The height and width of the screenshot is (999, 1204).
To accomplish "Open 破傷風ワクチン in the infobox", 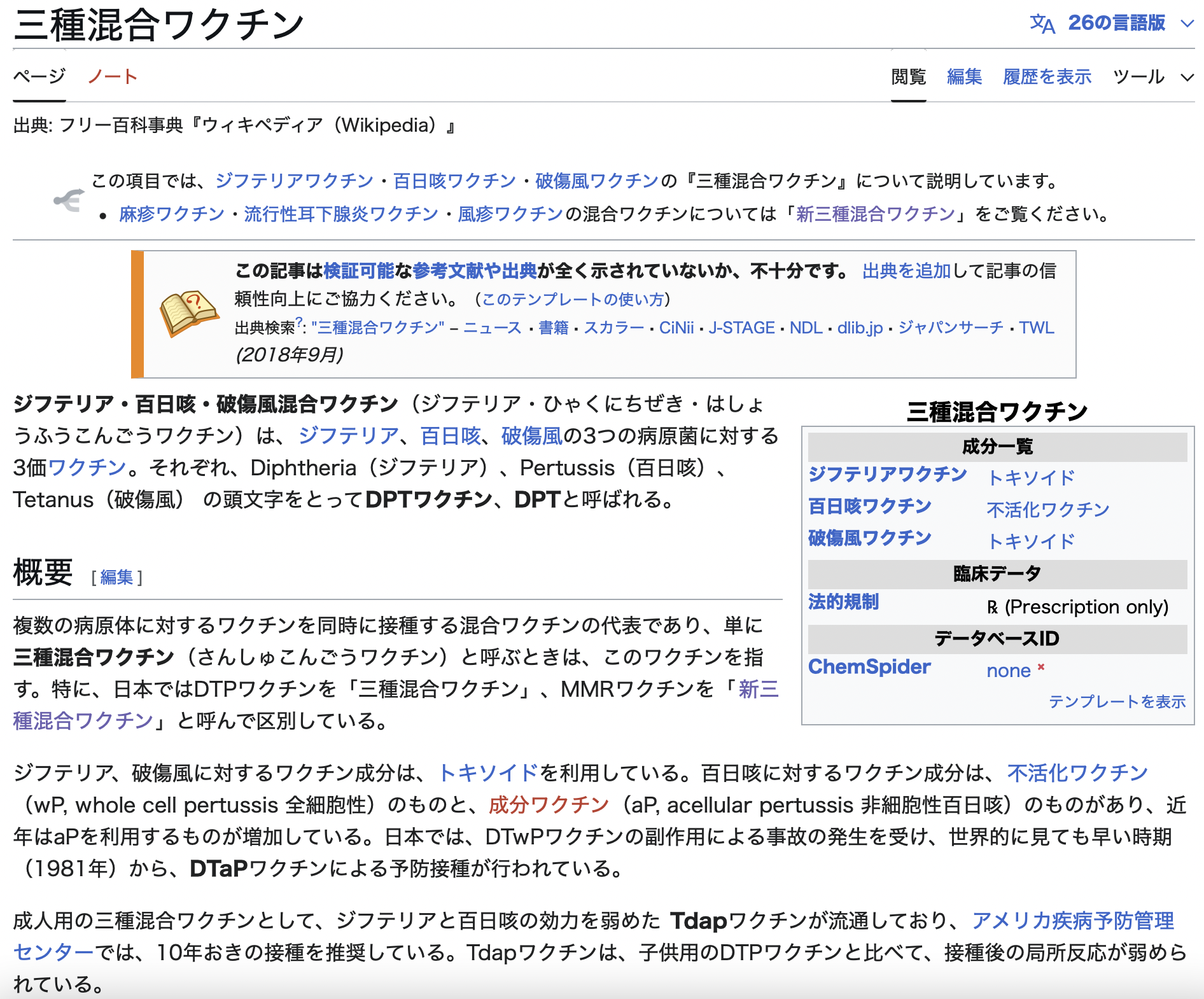I will click(870, 538).
